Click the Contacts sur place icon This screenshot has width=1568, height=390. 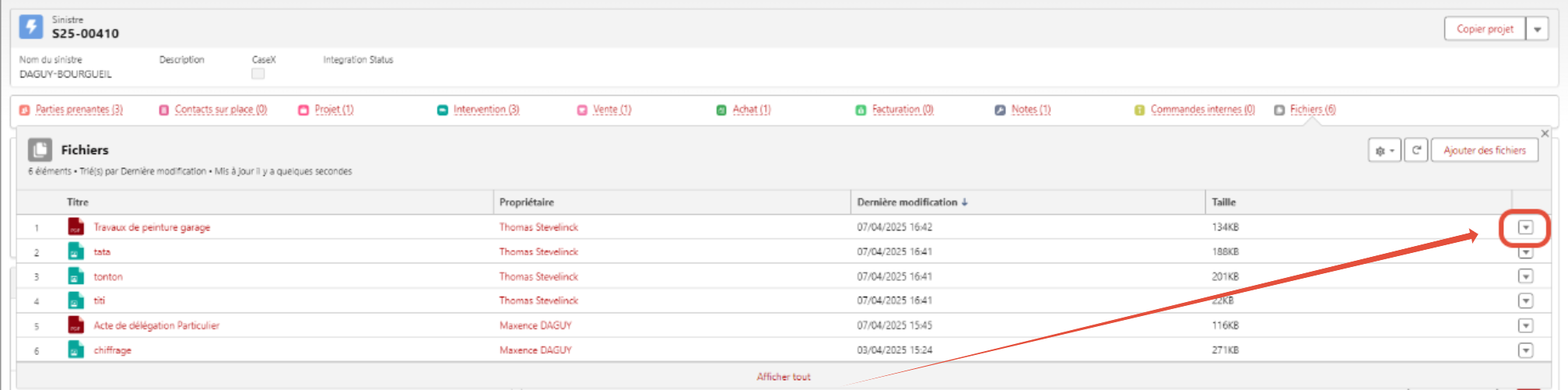163,110
